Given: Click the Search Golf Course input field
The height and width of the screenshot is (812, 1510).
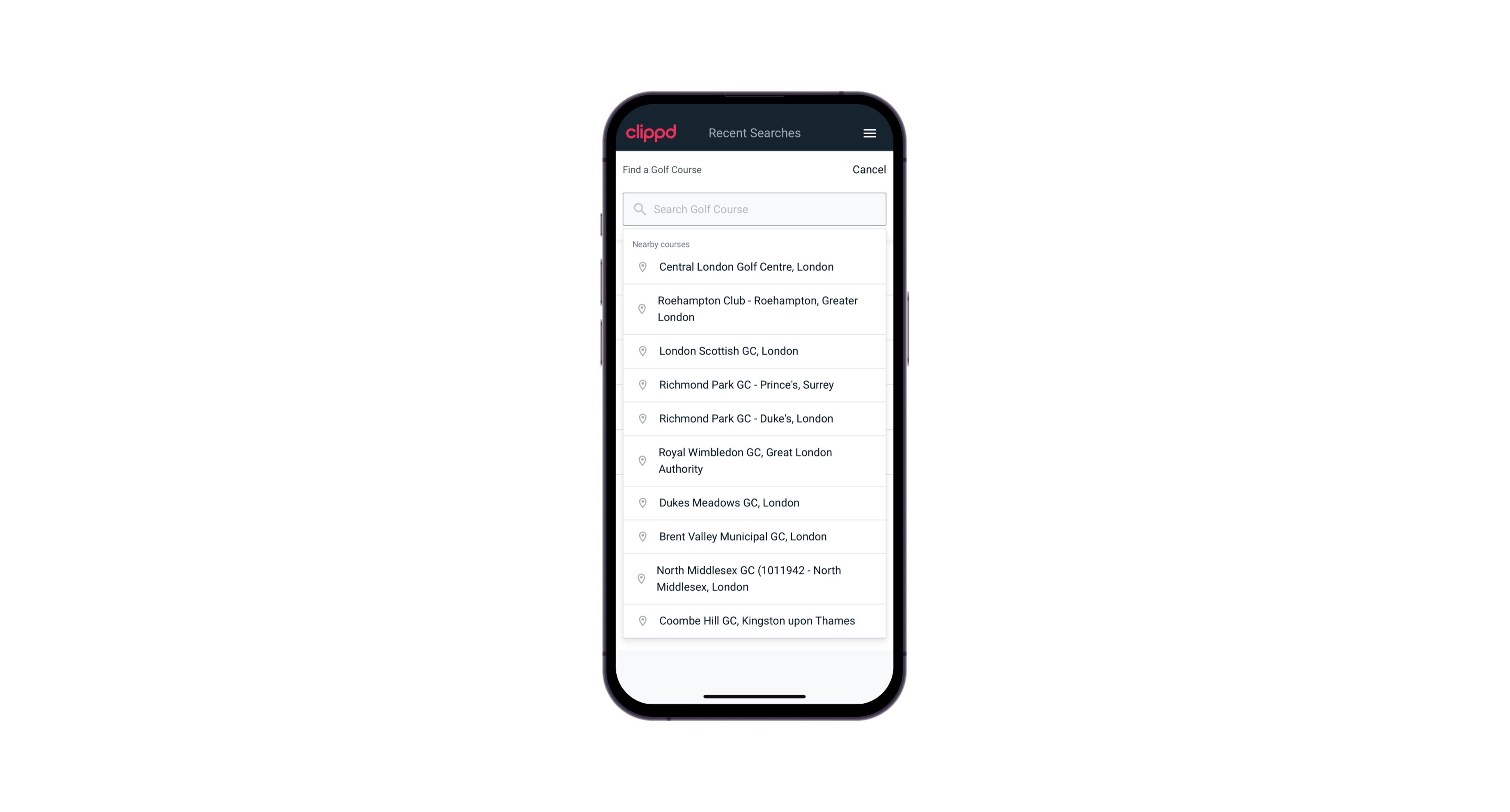Looking at the screenshot, I should 754,209.
